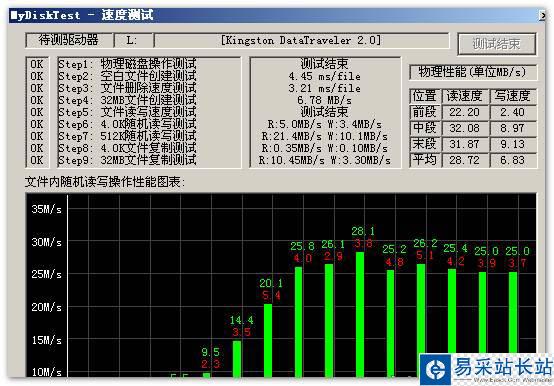Click the 28.72 average read cell
This screenshot has width=554, height=386.
point(465,160)
